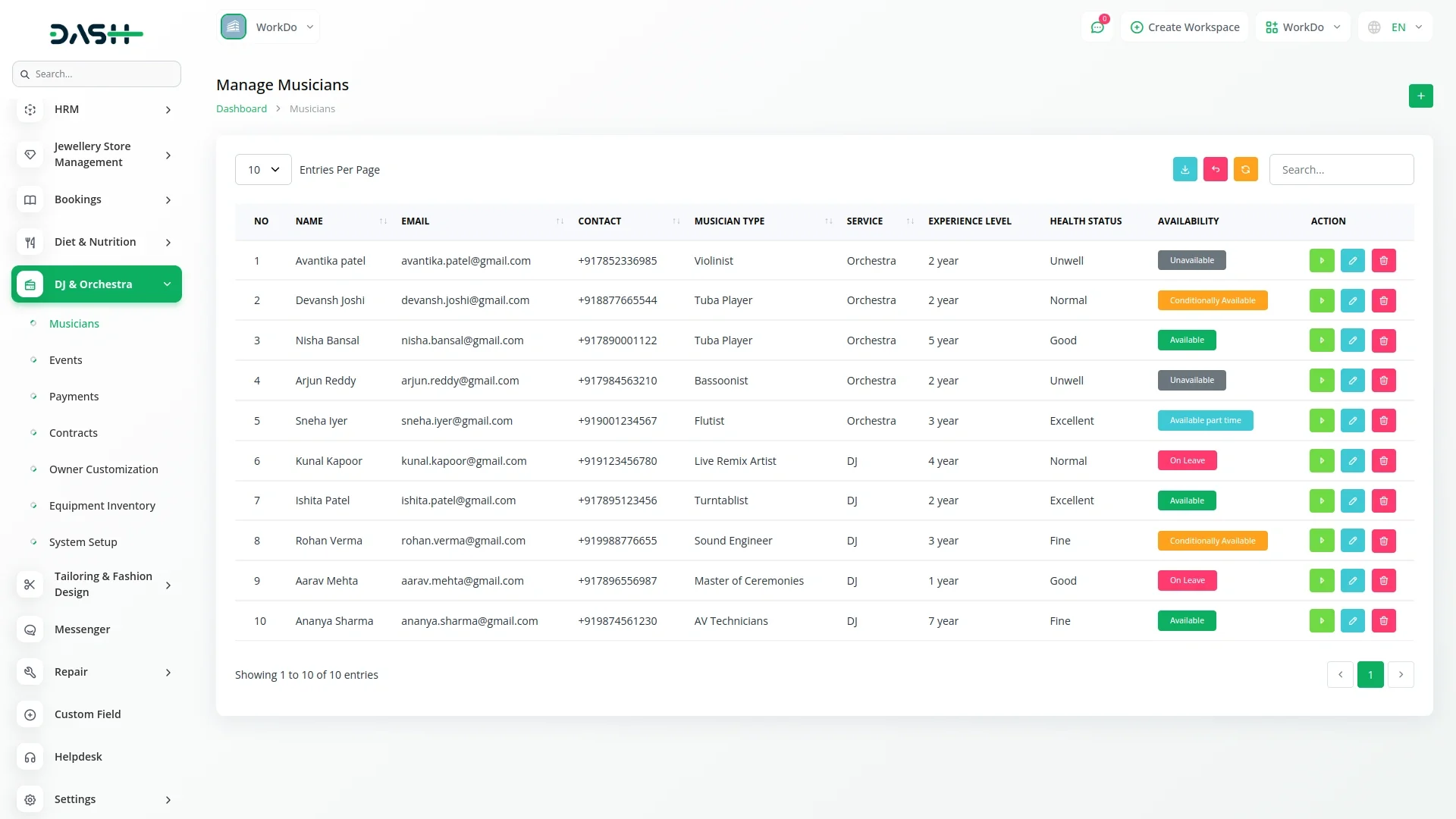Open the EN language dropdown

(1395, 27)
